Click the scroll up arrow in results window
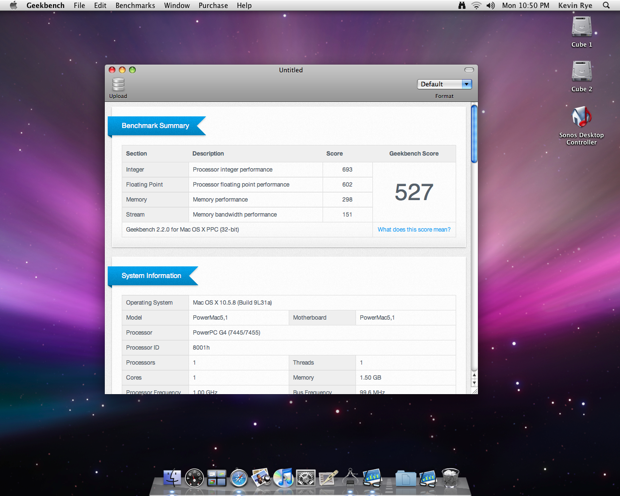 [474, 375]
